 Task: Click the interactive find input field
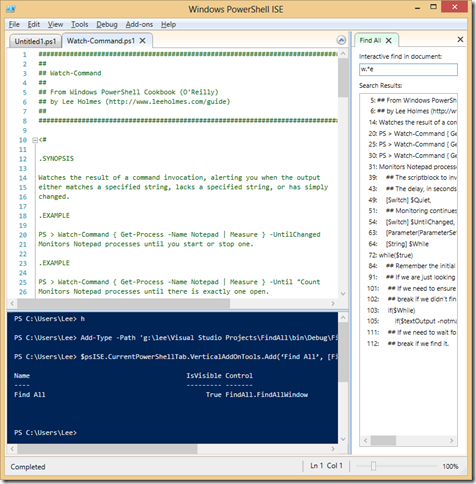pyautogui.click(x=408, y=69)
